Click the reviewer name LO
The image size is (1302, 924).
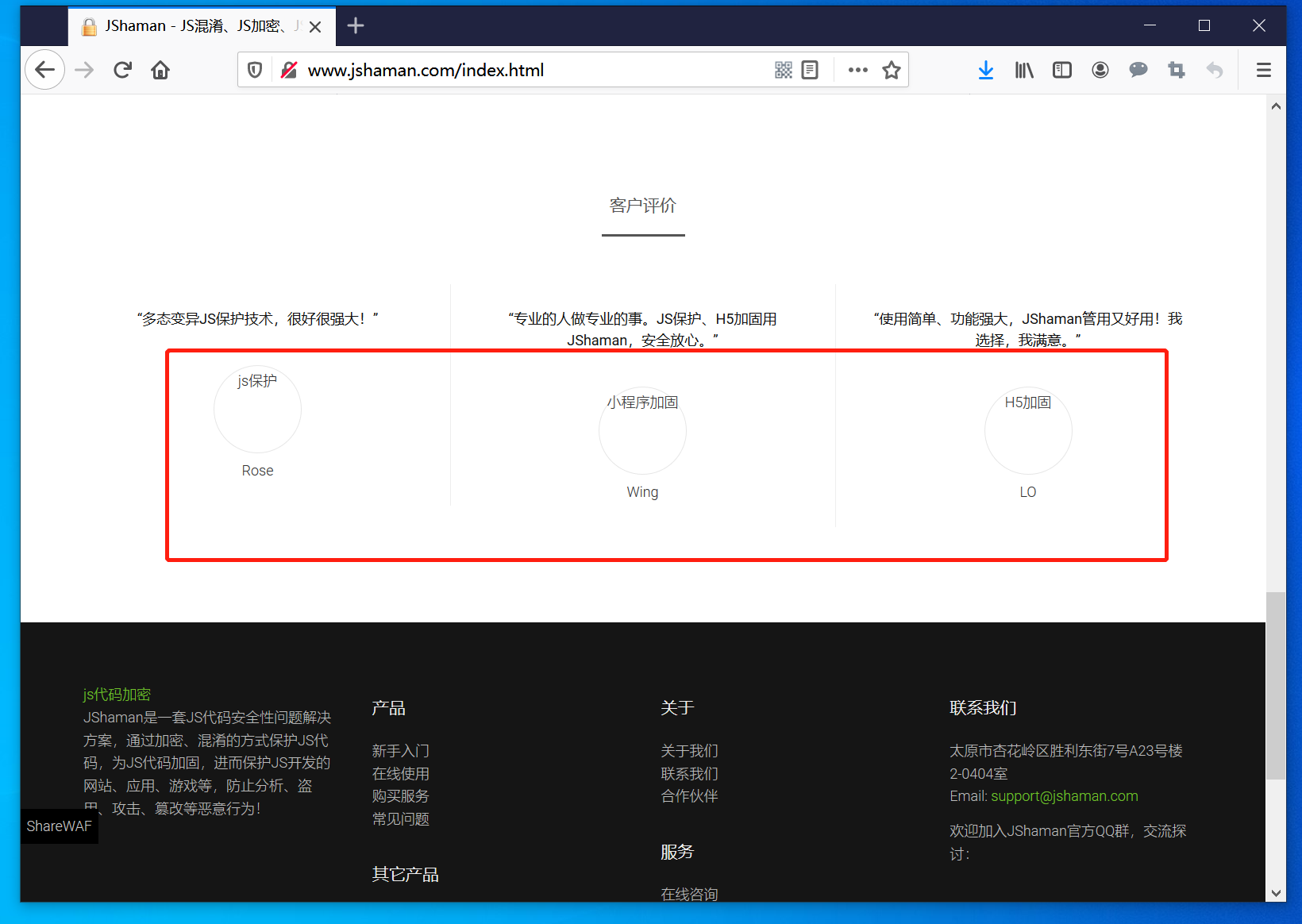pos(1028,492)
